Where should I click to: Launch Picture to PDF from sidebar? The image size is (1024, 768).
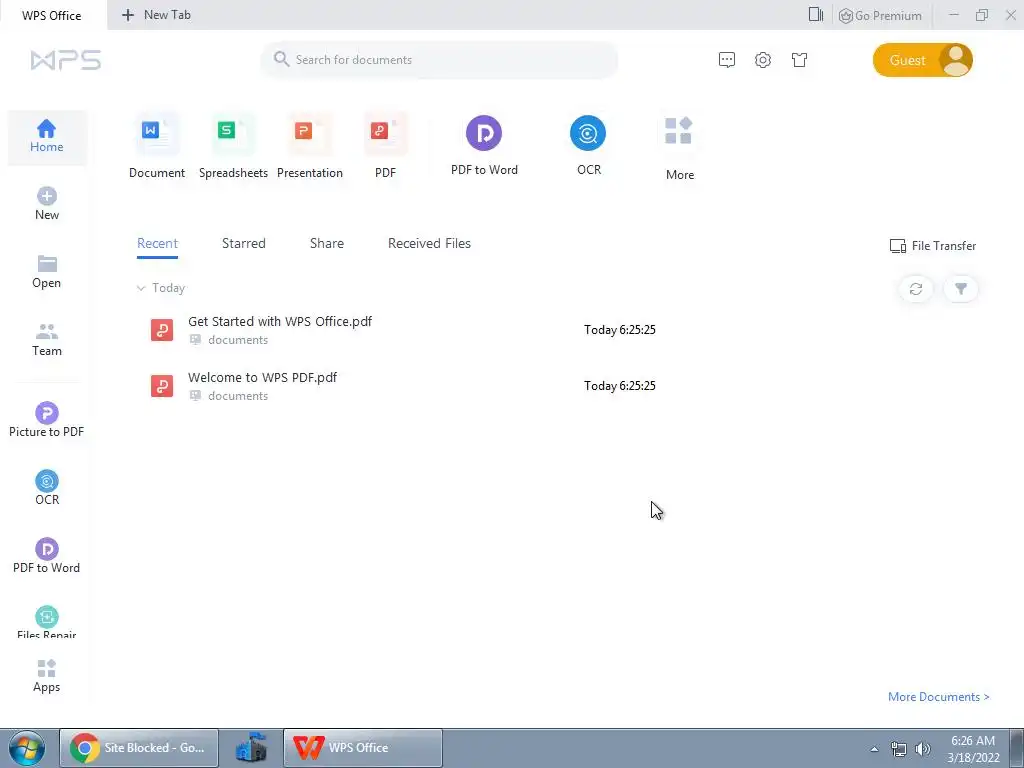coord(46,420)
